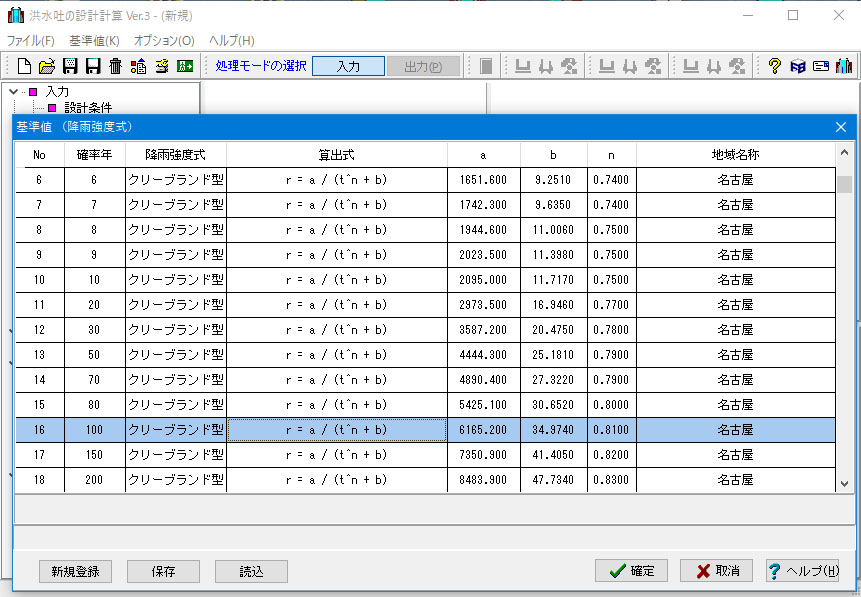Open the オプション(O) menu
The width and height of the screenshot is (861, 597).
tap(164, 41)
